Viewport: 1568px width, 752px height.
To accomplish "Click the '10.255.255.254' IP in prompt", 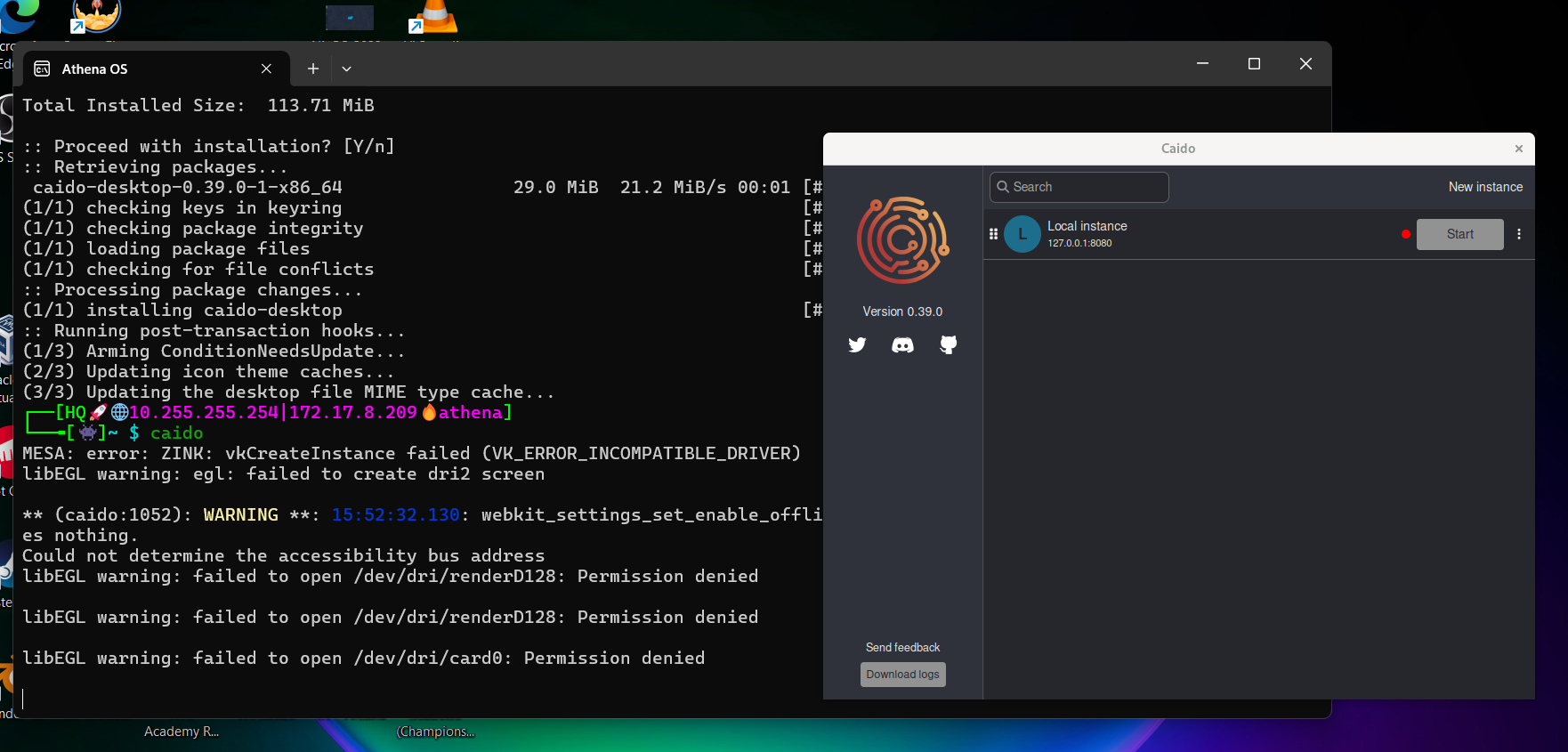I will click(204, 413).
